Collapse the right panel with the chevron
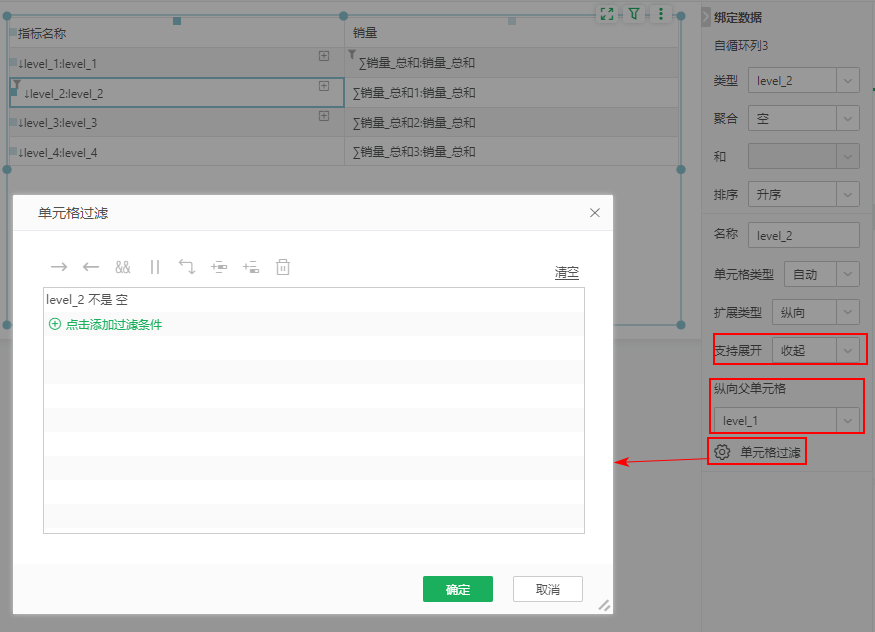 tap(706, 17)
